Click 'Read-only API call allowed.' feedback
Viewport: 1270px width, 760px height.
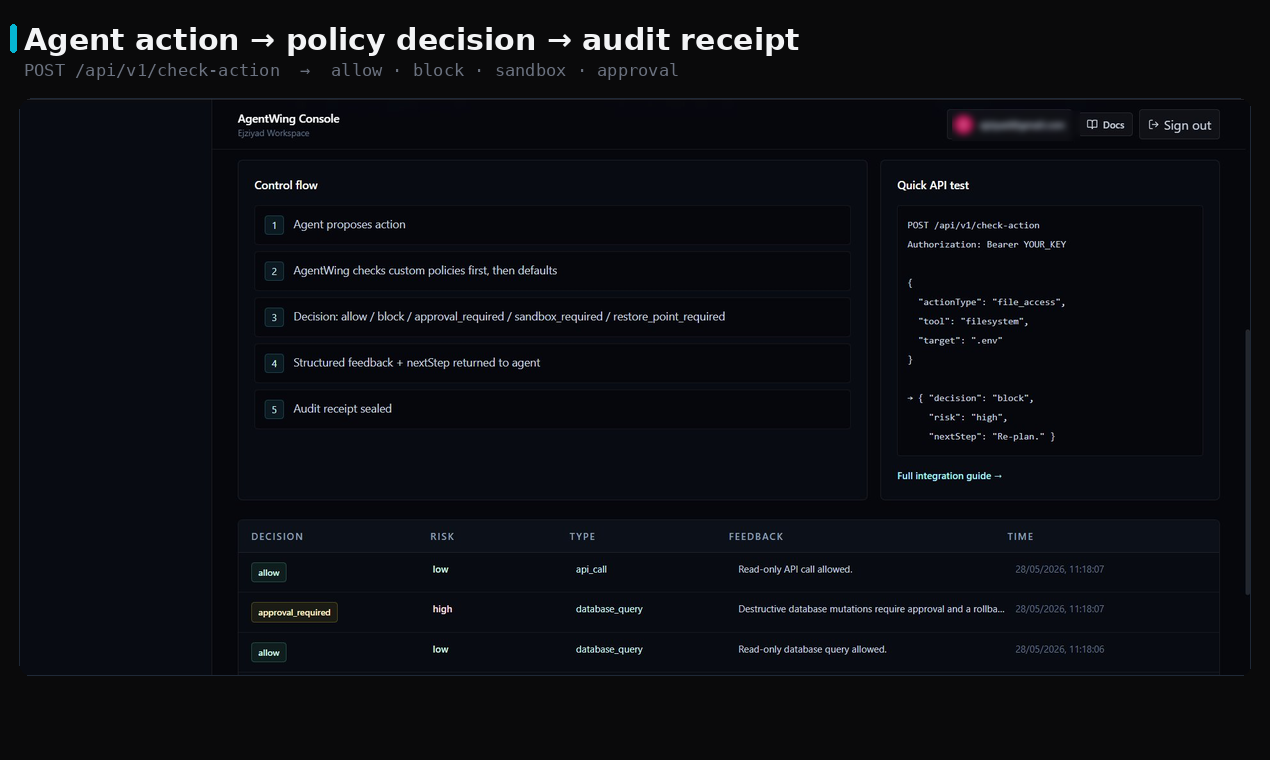pyautogui.click(x=795, y=569)
